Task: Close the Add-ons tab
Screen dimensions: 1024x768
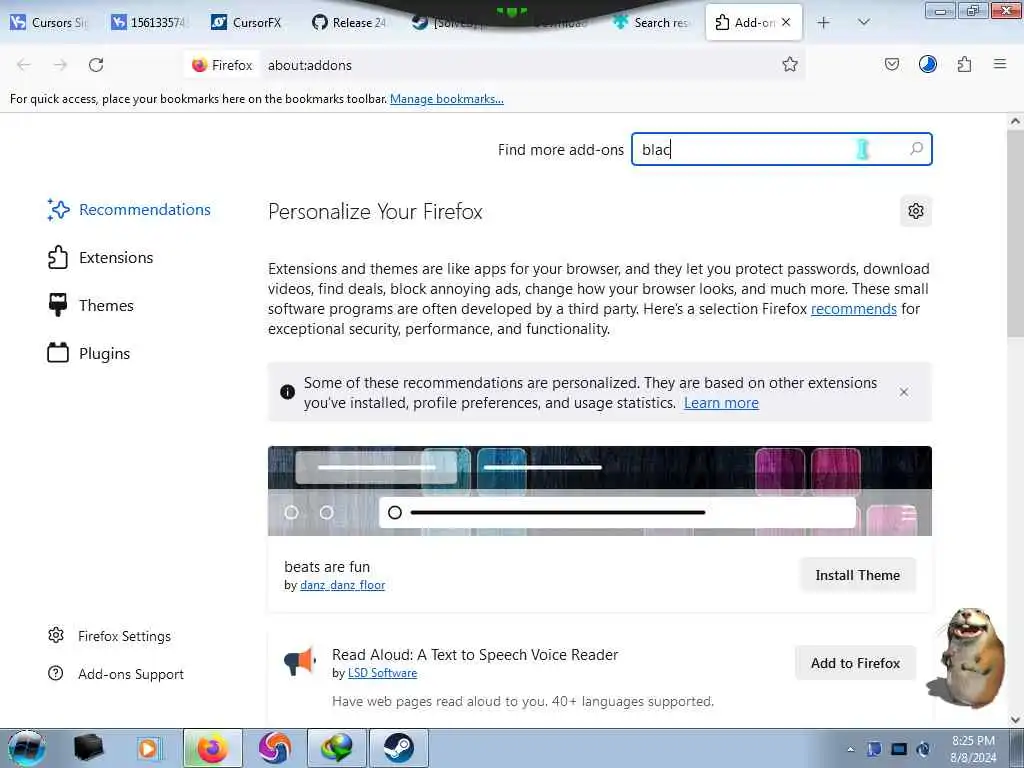Action: [786, 22]
